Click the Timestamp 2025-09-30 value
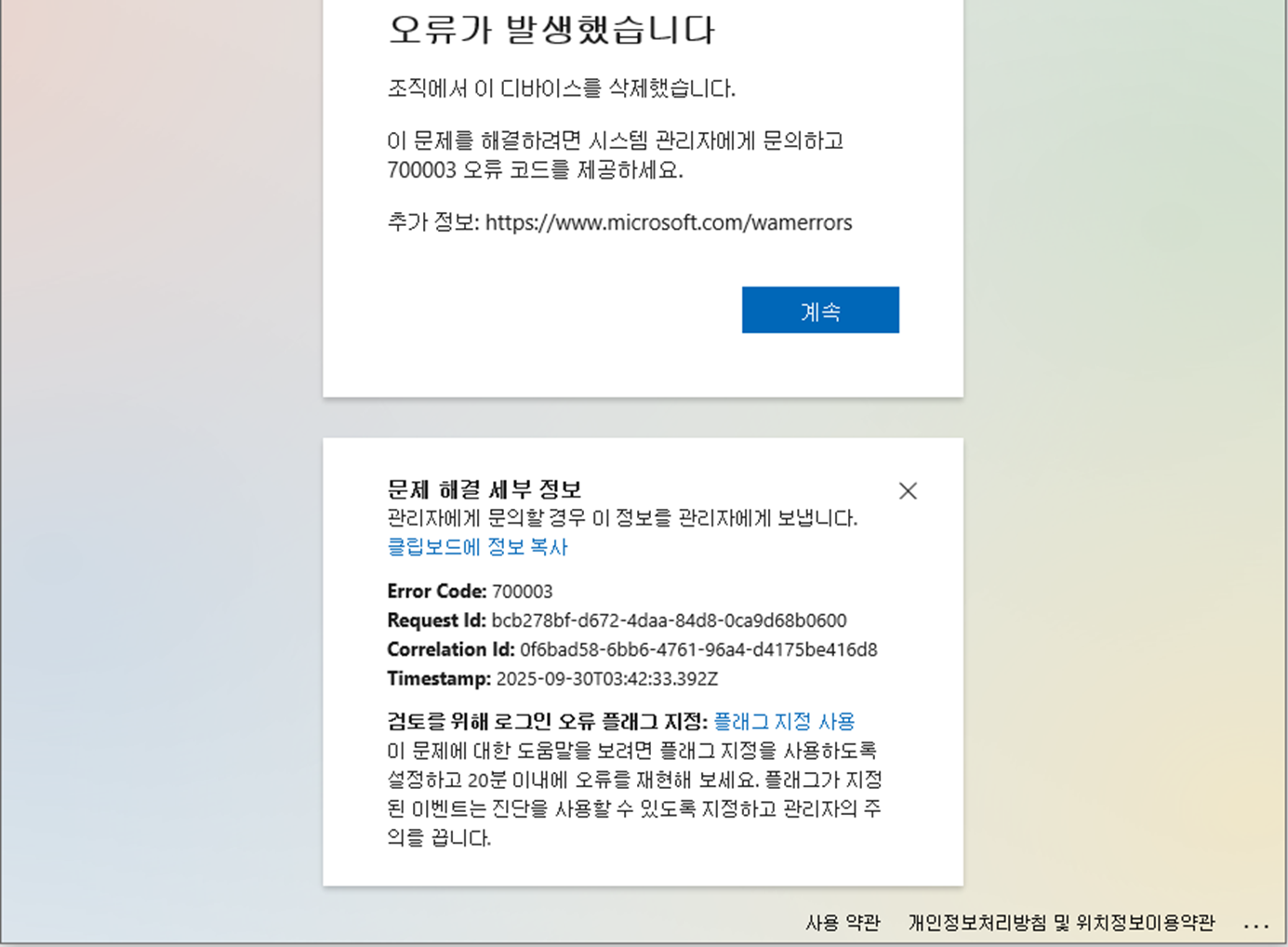Viewport: 1288px width, 947px height. 607,678
